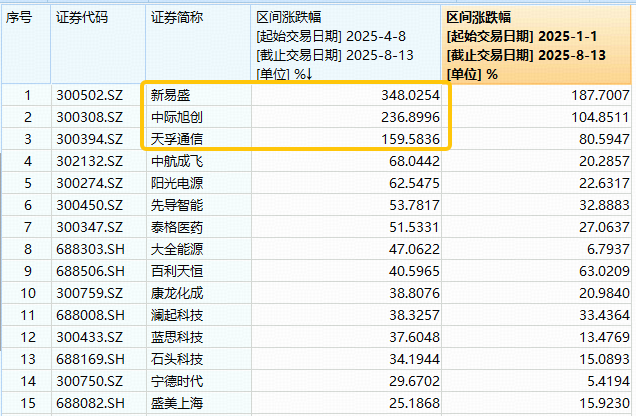Click the value 63.0209
636x416 pixels.
(604, 271)
